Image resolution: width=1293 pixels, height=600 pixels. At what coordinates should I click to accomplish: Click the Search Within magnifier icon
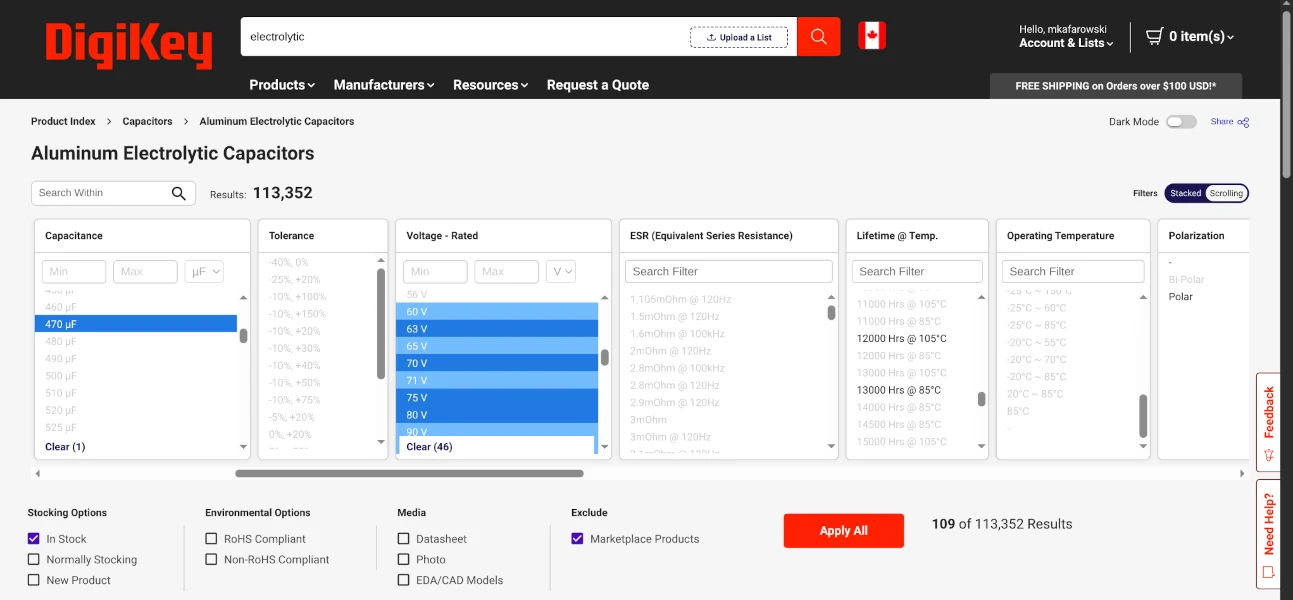[x=179, y=192]
